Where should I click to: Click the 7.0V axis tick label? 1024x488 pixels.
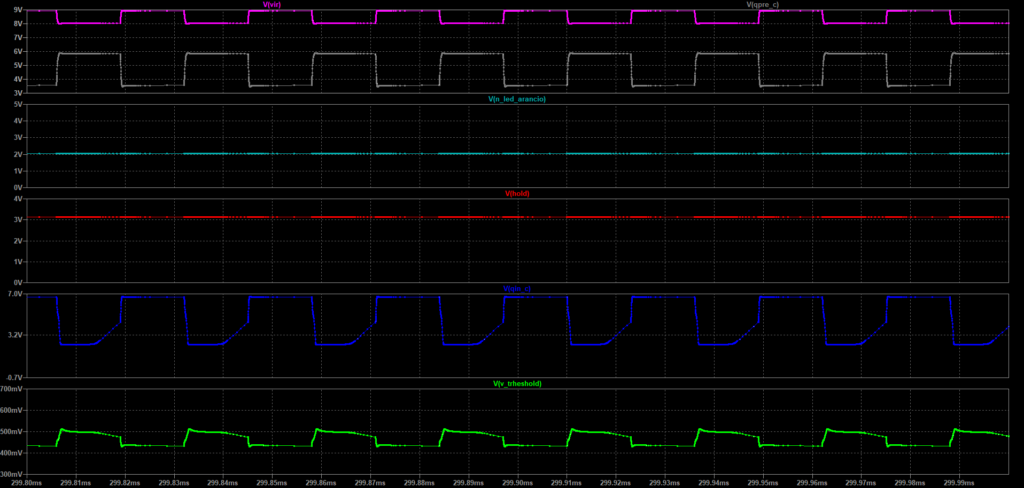click(x=15, y=294)
